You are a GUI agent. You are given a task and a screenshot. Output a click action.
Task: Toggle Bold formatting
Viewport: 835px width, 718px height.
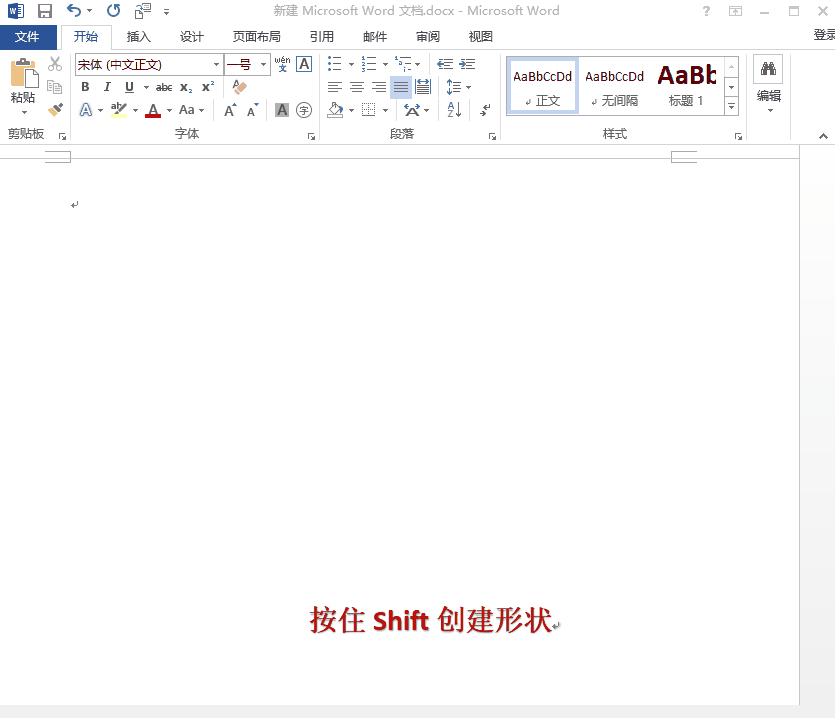coord(85,87)
